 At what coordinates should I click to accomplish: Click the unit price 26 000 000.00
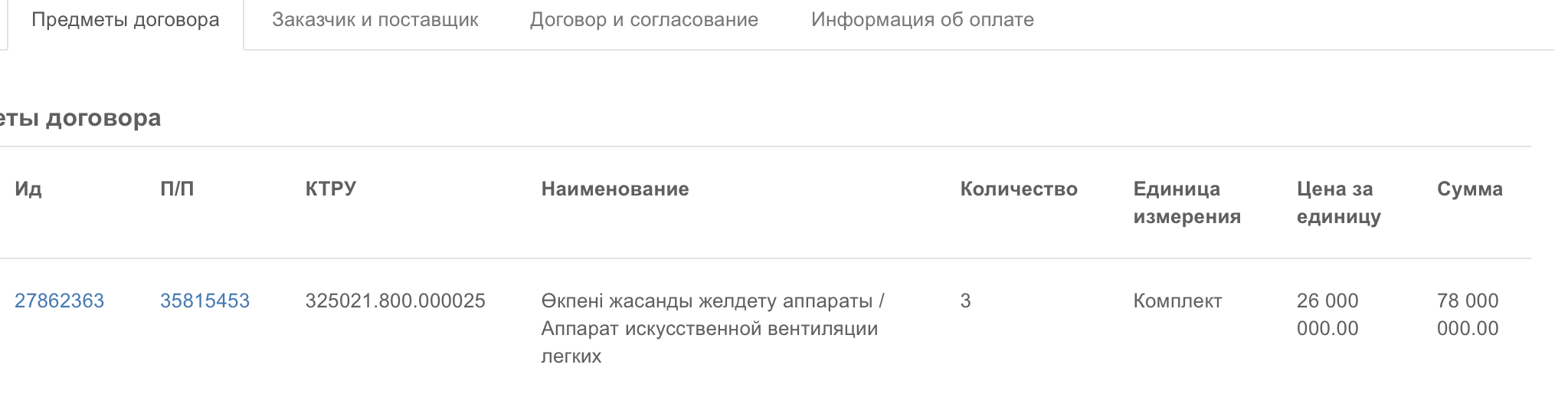coord(1327,314)
